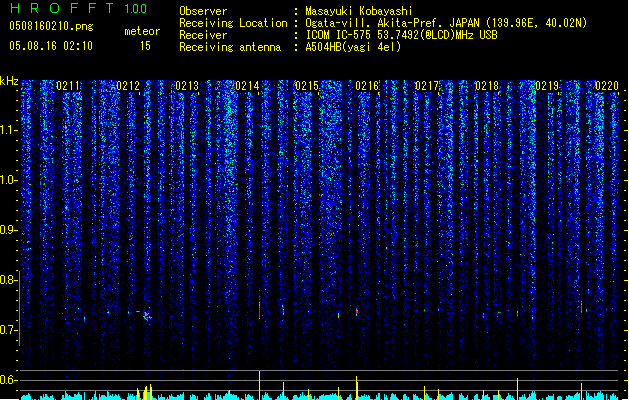Click the 0213 time marker
The height and width of the screenshot is (400, 629).
point(187,86)
